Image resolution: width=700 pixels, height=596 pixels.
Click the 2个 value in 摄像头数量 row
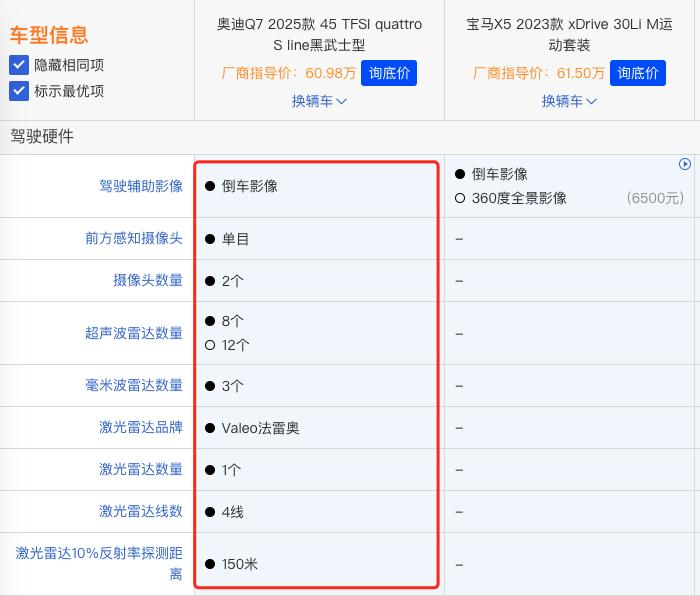click(233, 281)
